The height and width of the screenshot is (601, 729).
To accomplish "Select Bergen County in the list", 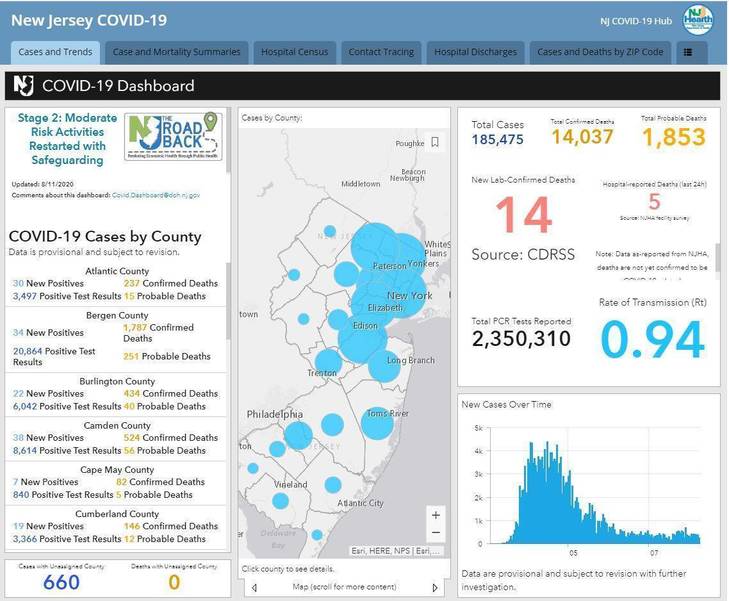I will pos(118,315).
